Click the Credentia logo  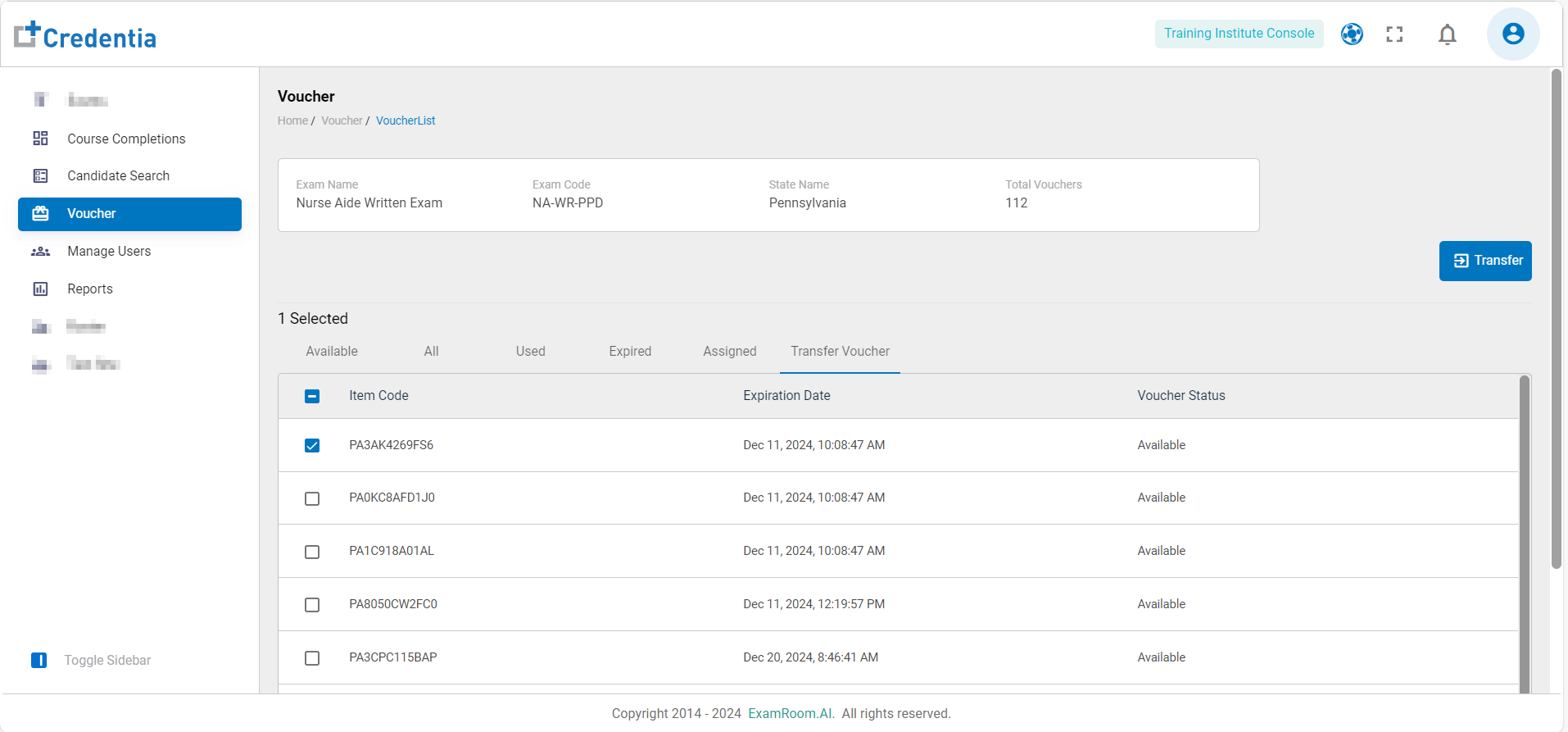click(x=85, y=35)
